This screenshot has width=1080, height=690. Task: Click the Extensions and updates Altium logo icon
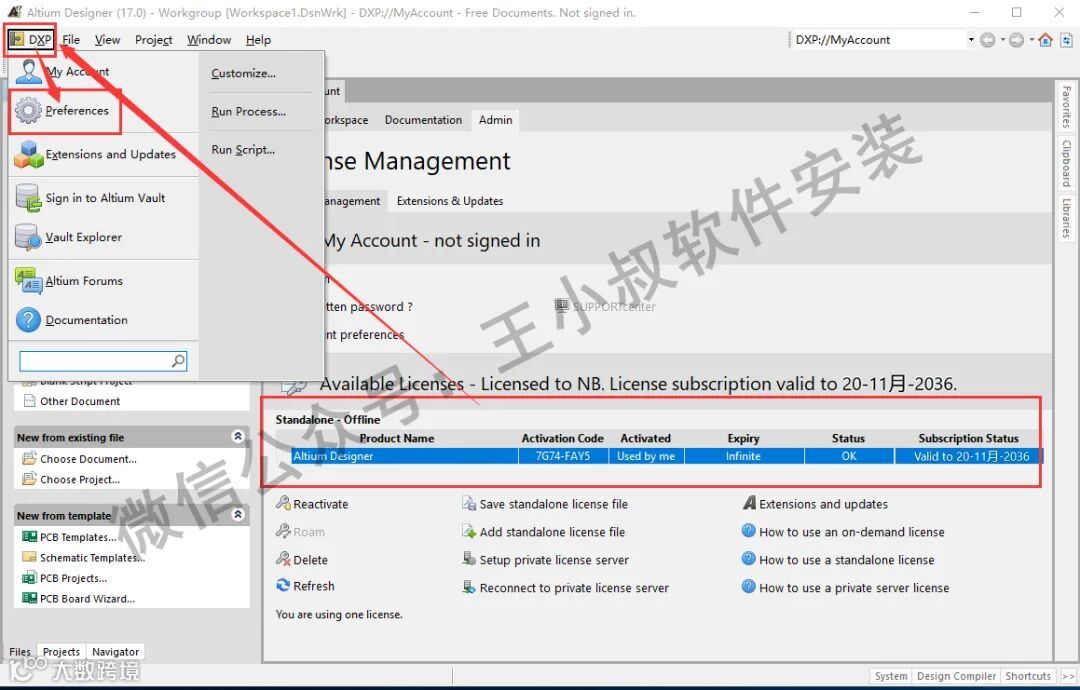[x=749, y=503]
